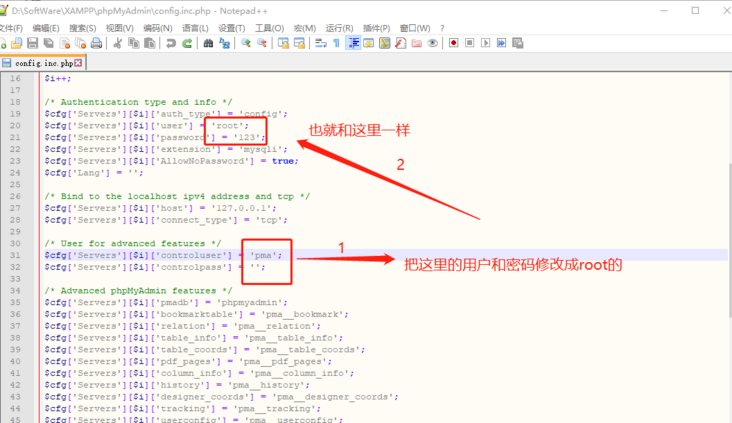The height and width of the screenshot is (423, 732).
Task: Click the Copy toolbar icon
Action: tap(134, 43)
